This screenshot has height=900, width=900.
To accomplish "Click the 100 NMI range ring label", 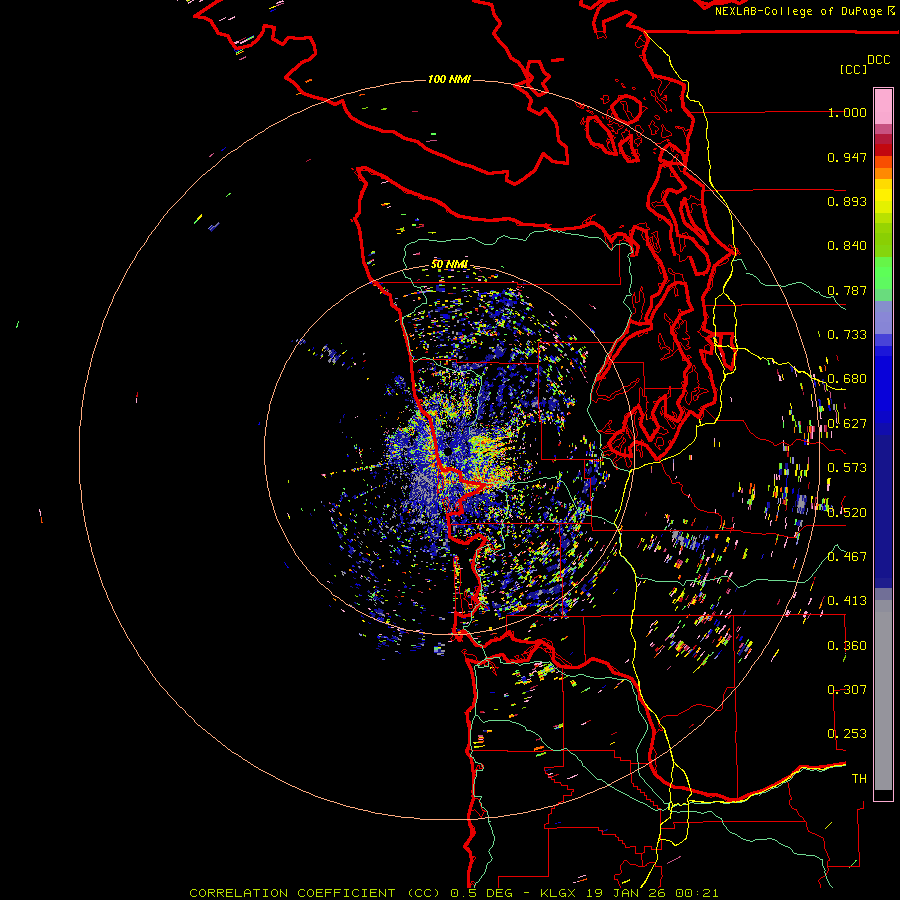I will (x=449, y=79).
